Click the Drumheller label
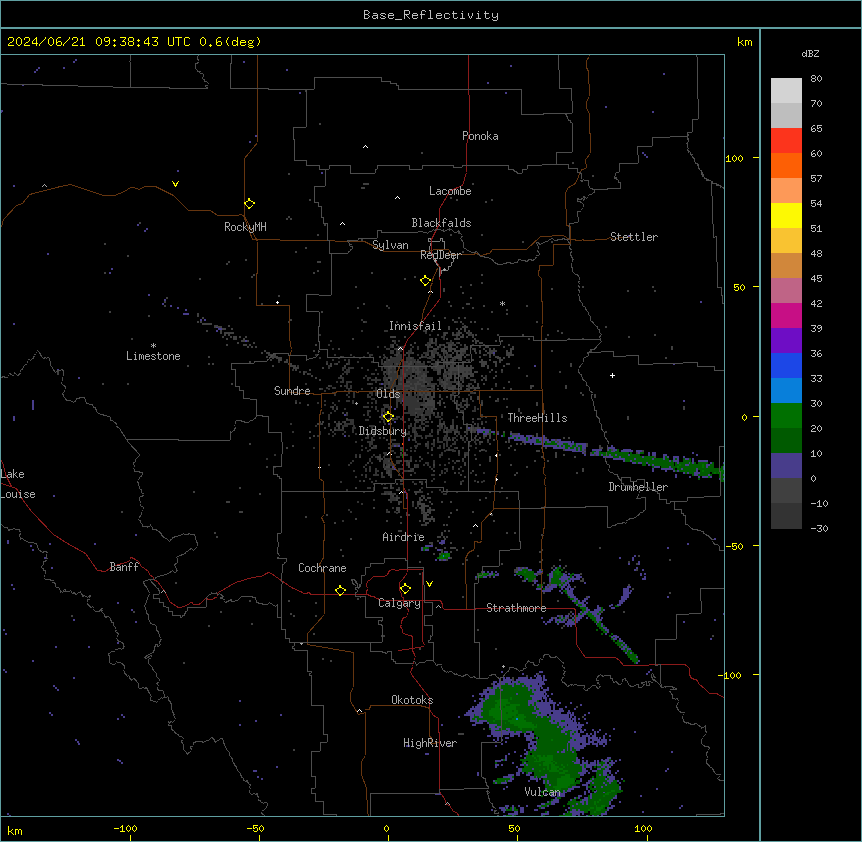 point(638,487)
